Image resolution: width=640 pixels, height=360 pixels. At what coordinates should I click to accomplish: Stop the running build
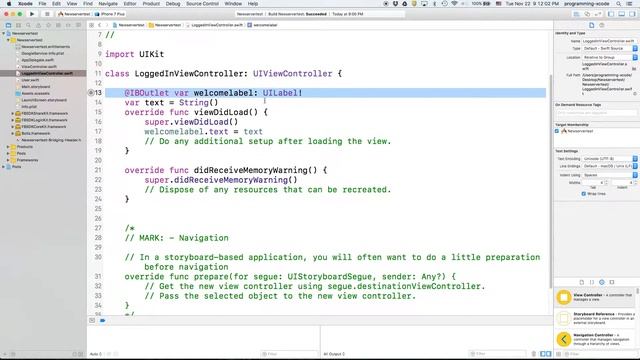click(47, 14)
